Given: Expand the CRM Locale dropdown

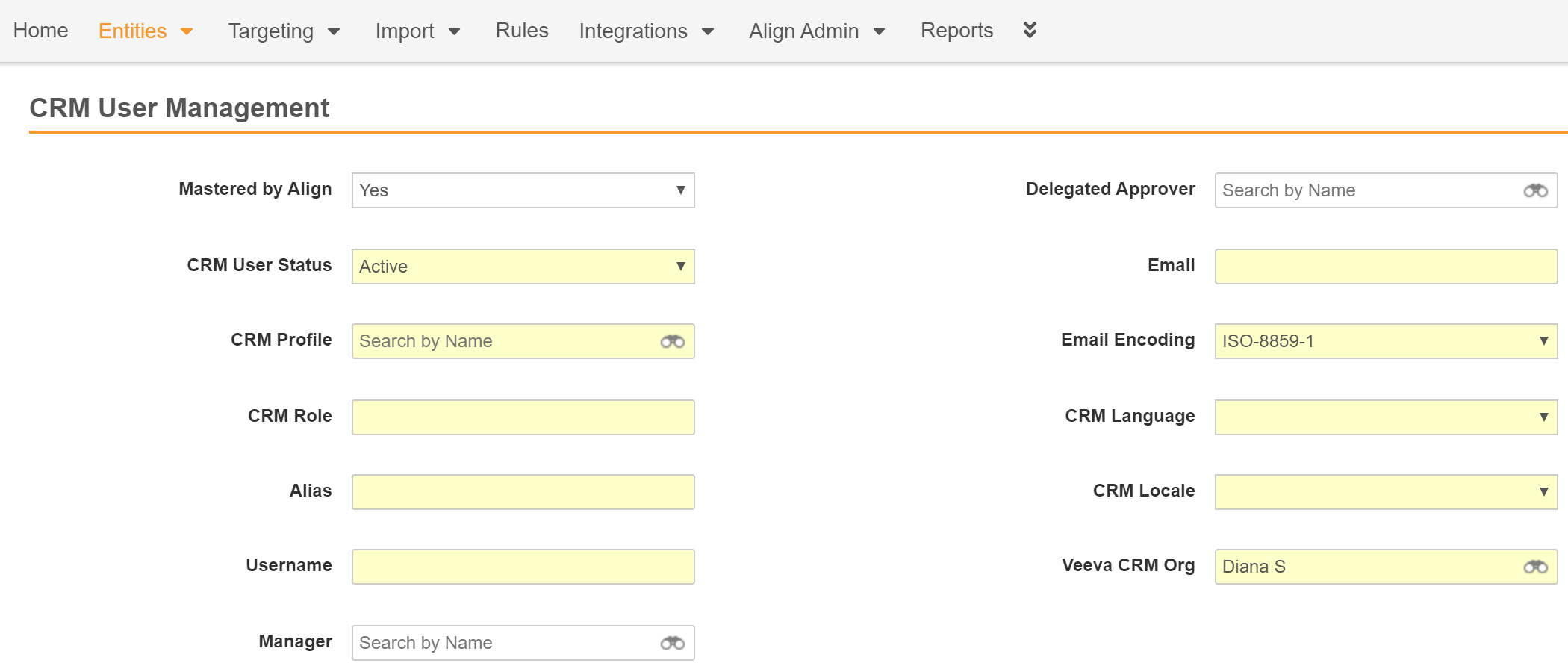Looking at the screenshot, I should click(x=1385, y=492).
